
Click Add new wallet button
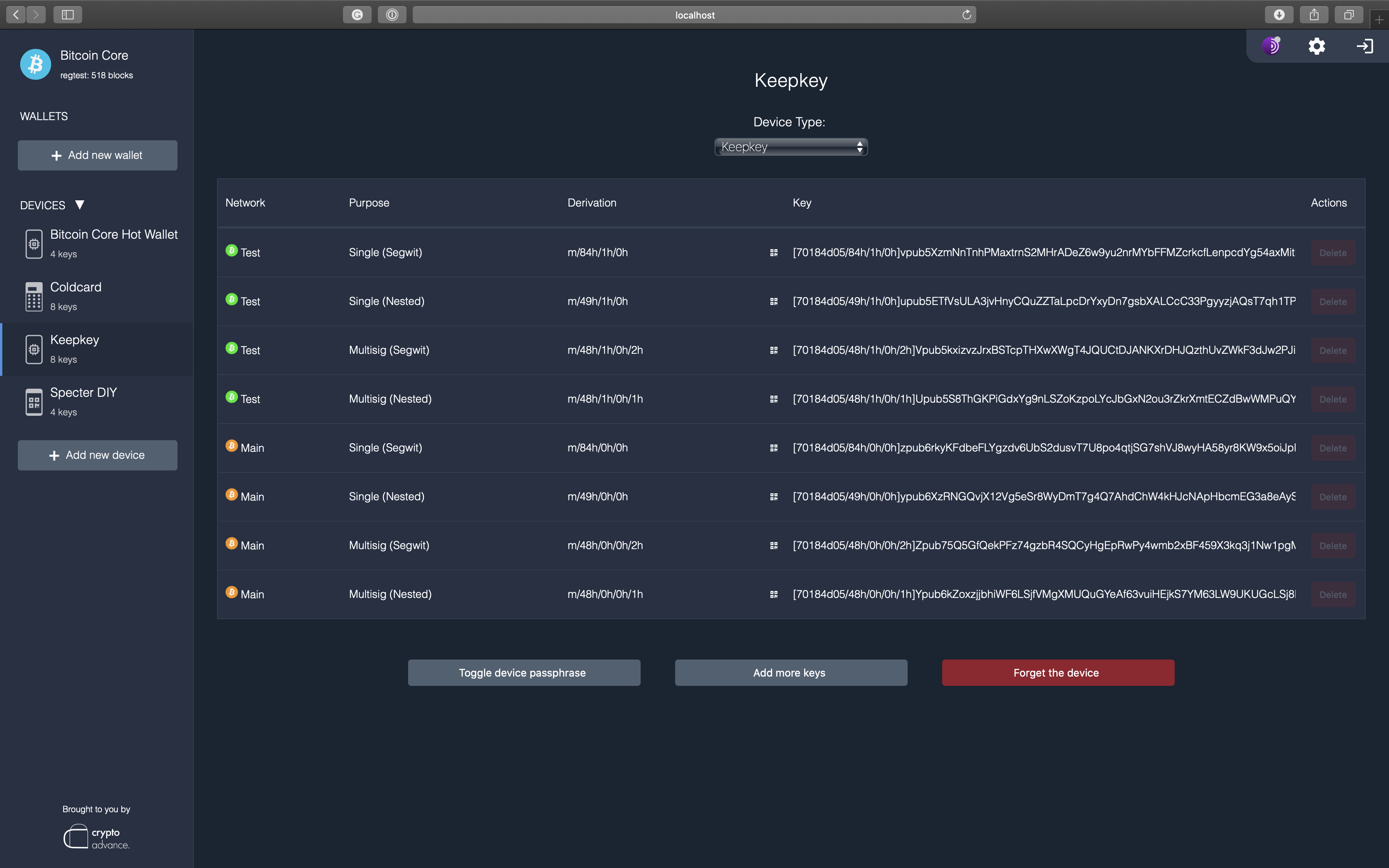(x=98, y=155)
